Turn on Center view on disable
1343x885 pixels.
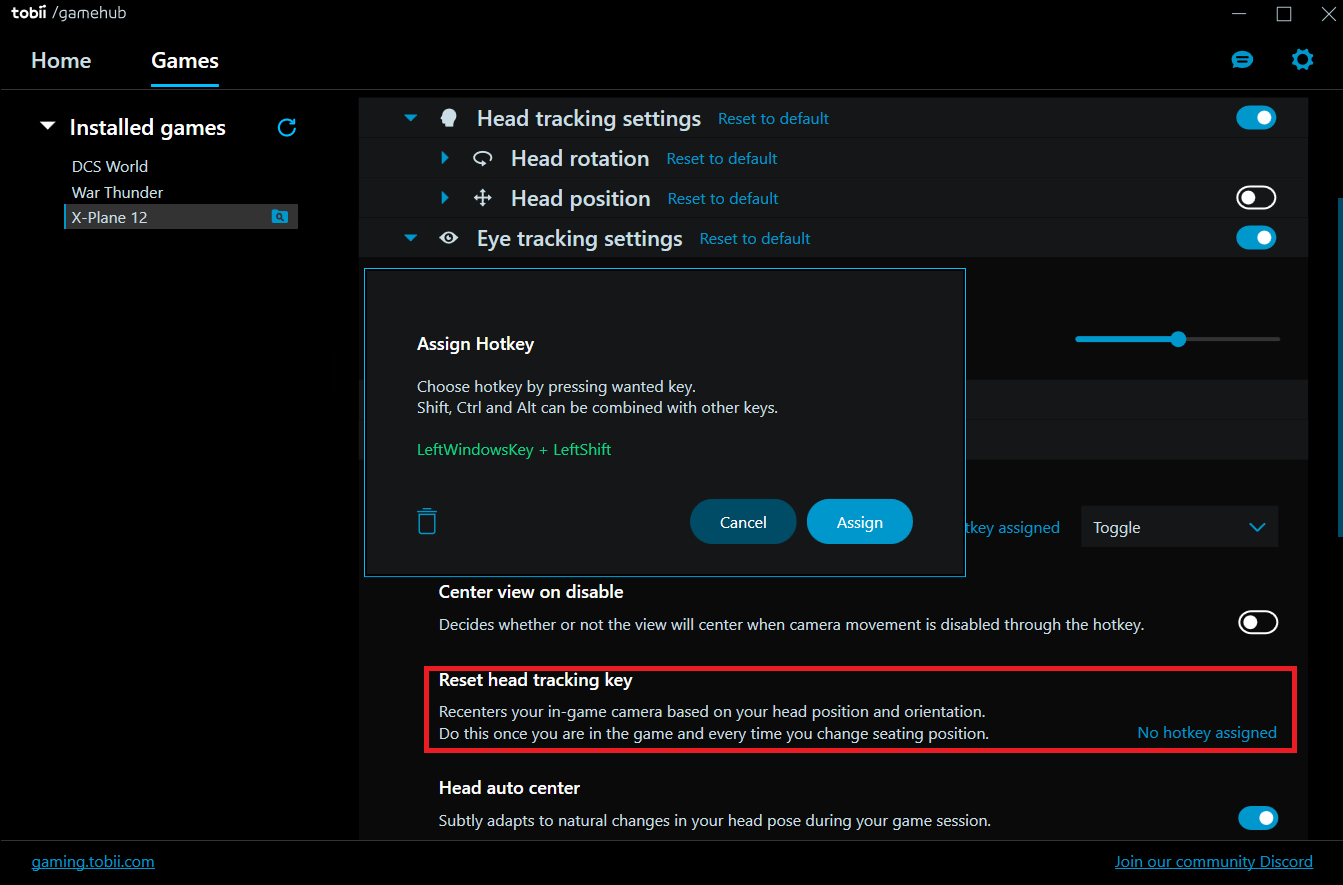coord(1257,623)
